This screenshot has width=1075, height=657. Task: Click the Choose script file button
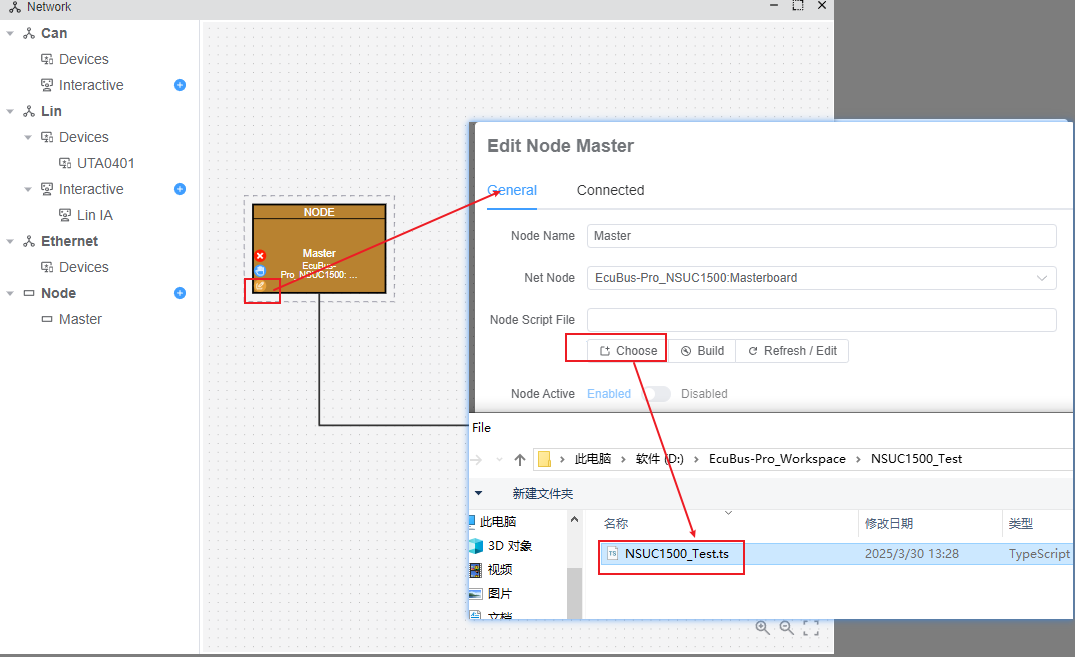627,350
